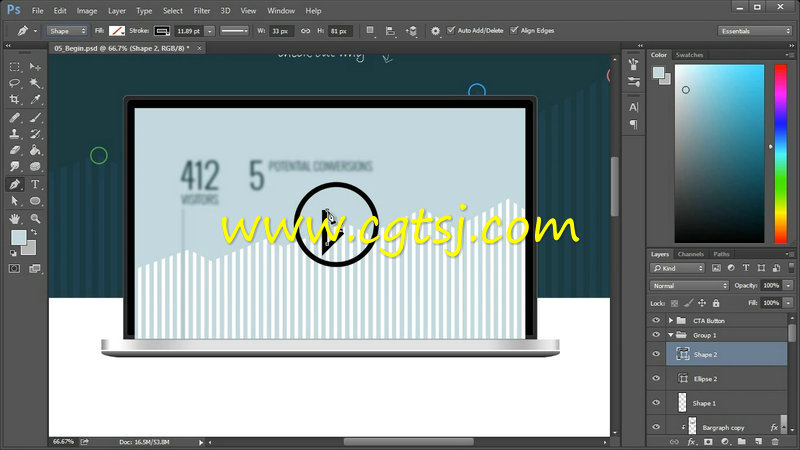
Task: Click the rainbow hue slider strip
Action: click(781, 153)
